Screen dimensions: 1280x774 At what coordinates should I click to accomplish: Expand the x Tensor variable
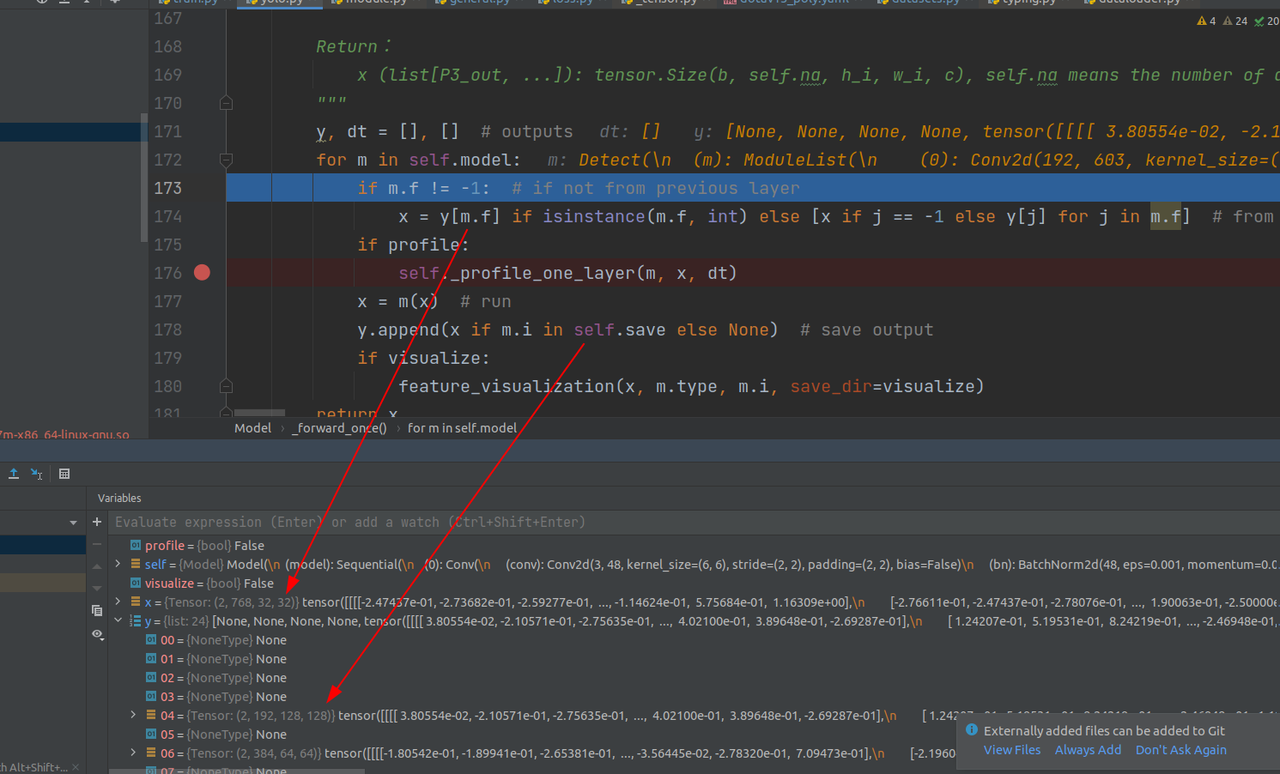point(118,602)
